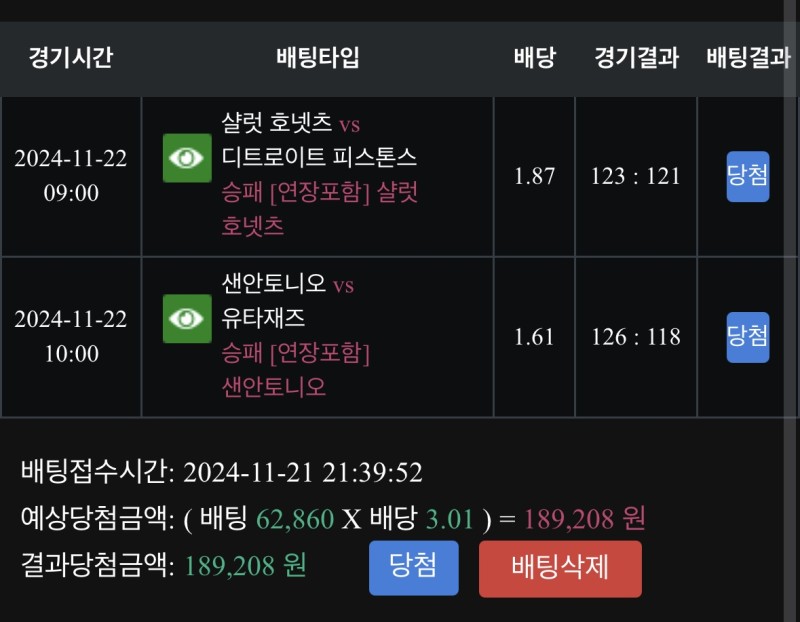
Task: Click the 배팅결과 column header
Action: click(748, 58)
